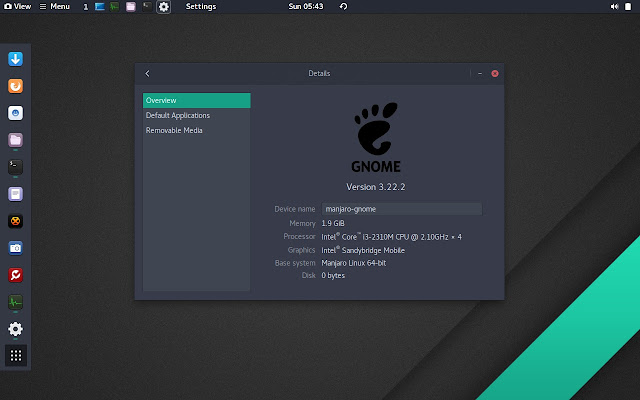Switch to Files window in top bar
This screenshot has width=640, height=400.
tap(131, 7)
